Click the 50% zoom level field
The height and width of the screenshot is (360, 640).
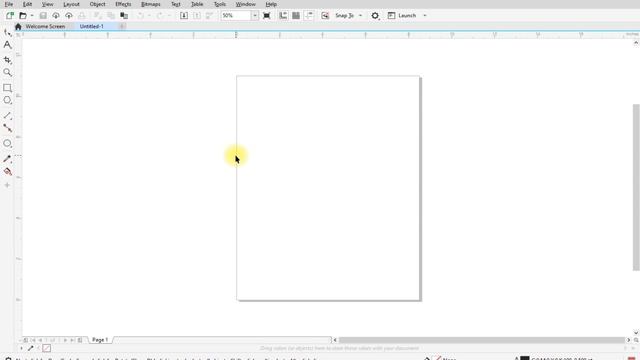236,16
